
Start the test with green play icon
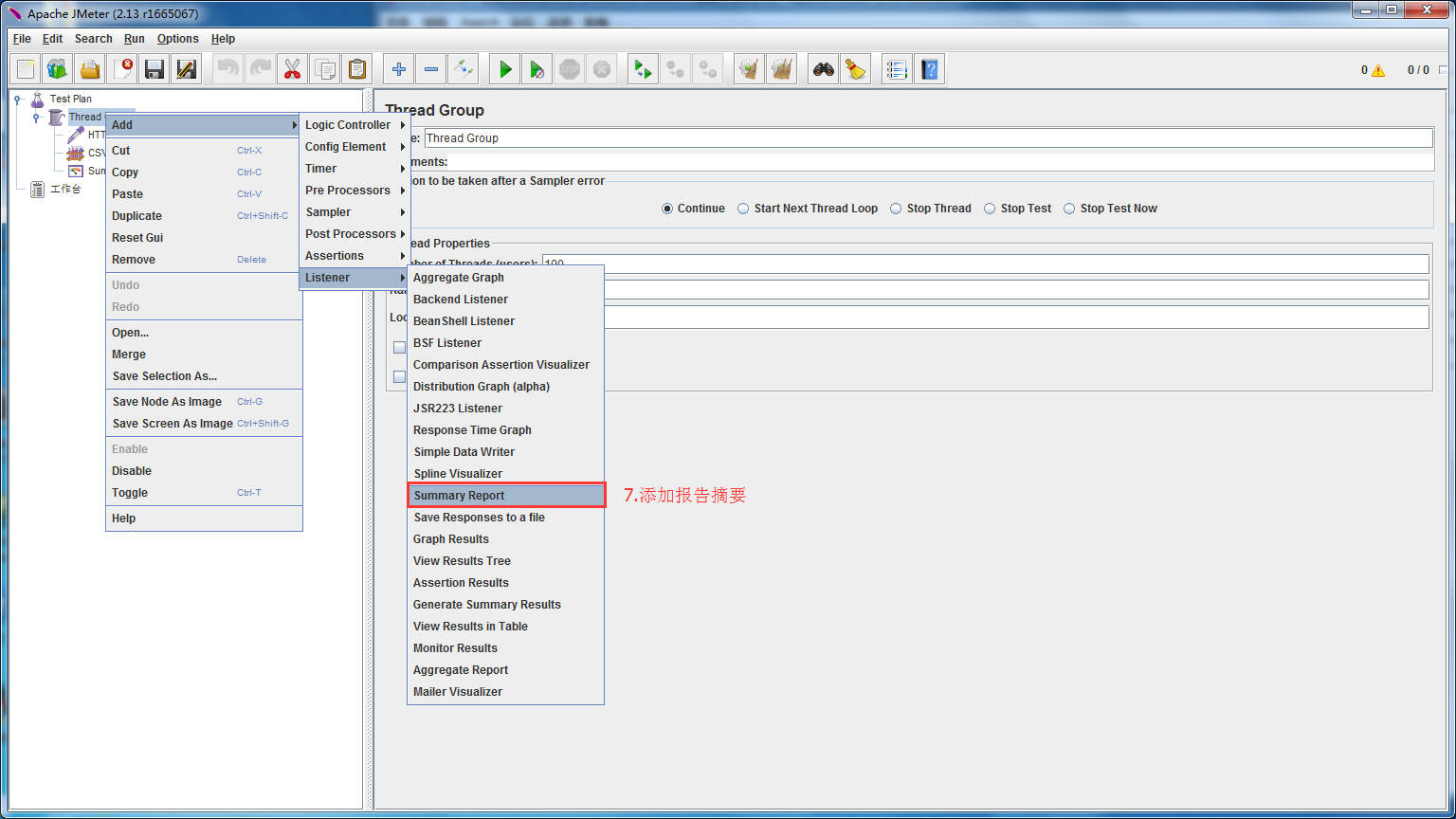point(505,69)
